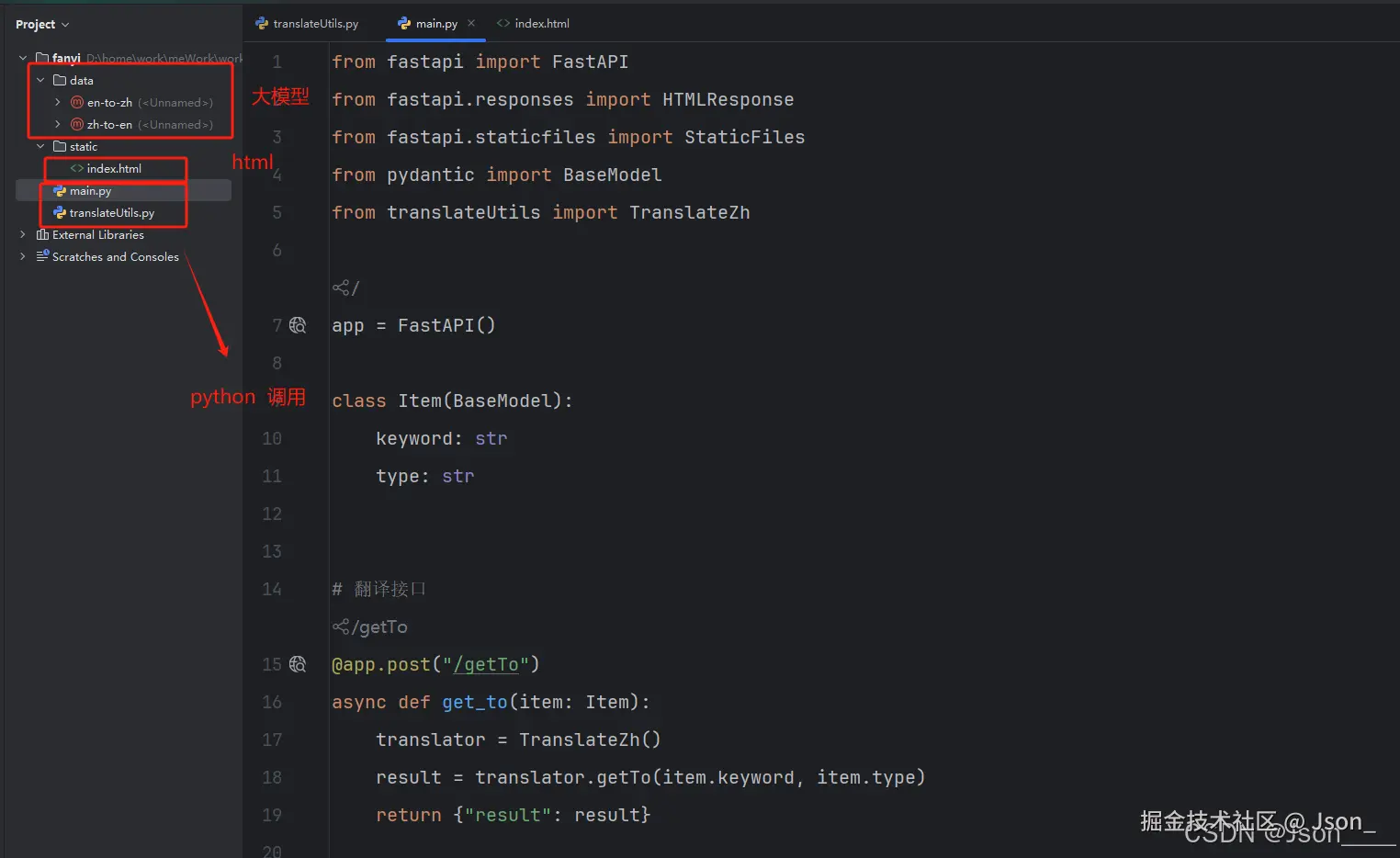Click the endpoint gutter icon on line 15
1400x858 pixels.
point(298,664)
